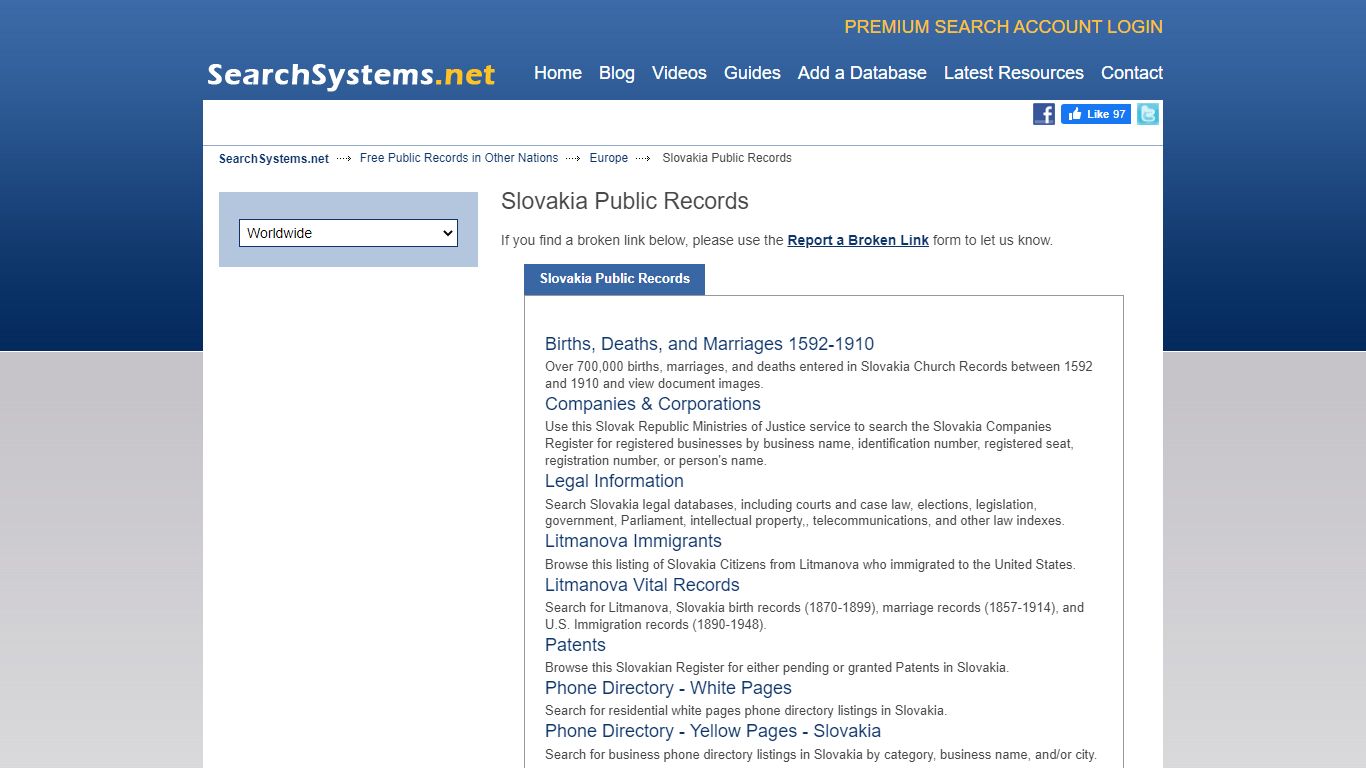
Task: Like the page with Facebook Like button
Action: click(x=1096, y=114)
